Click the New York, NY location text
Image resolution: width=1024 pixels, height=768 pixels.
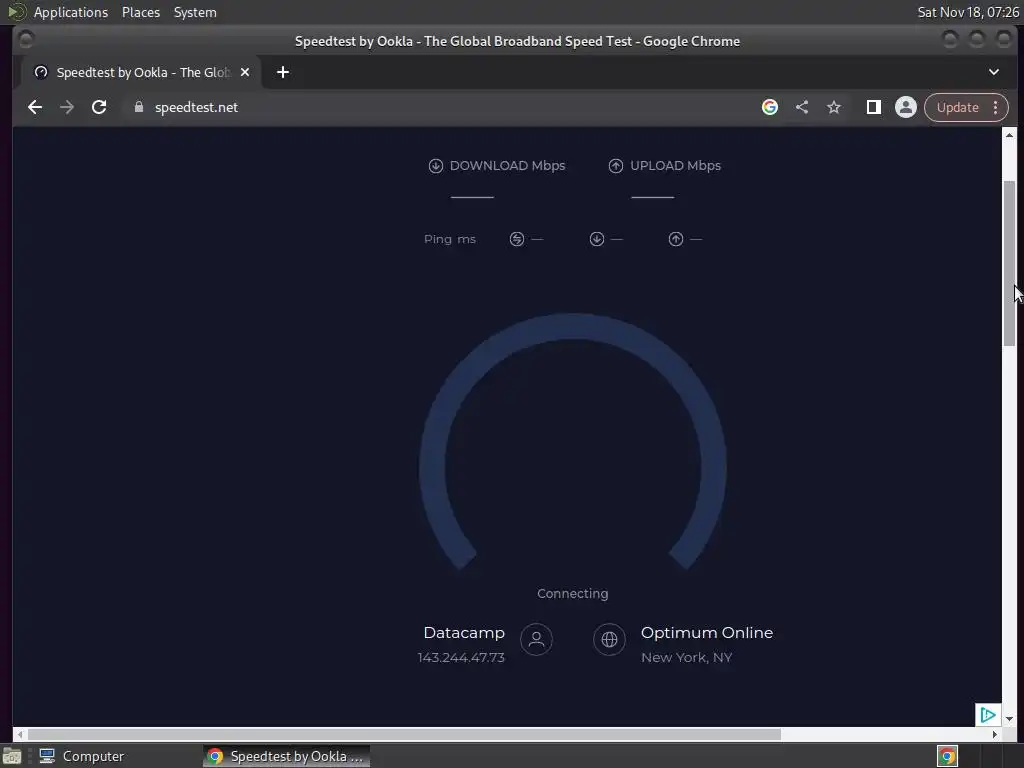[686, 658]
